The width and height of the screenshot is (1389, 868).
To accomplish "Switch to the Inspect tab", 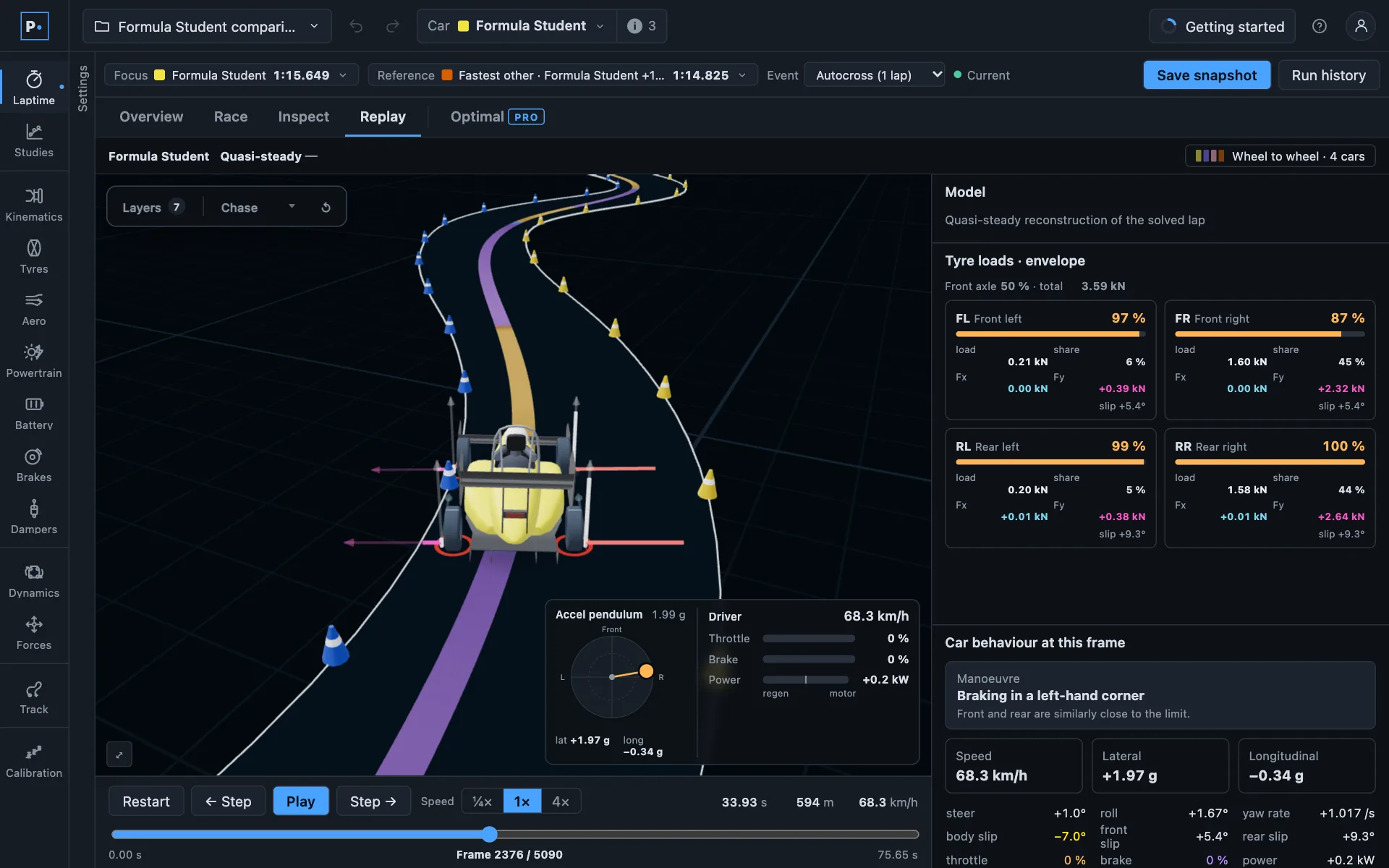I will tap(304, 116).
